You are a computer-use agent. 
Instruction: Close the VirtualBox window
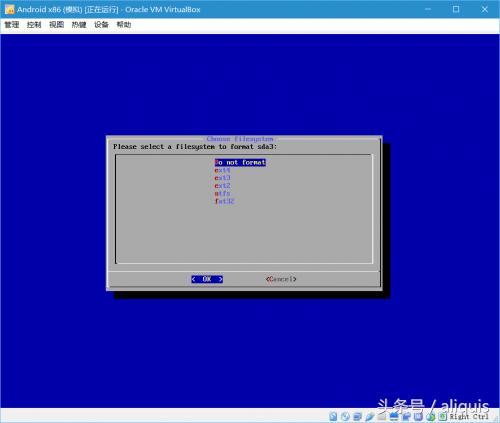tap(485, 9)
